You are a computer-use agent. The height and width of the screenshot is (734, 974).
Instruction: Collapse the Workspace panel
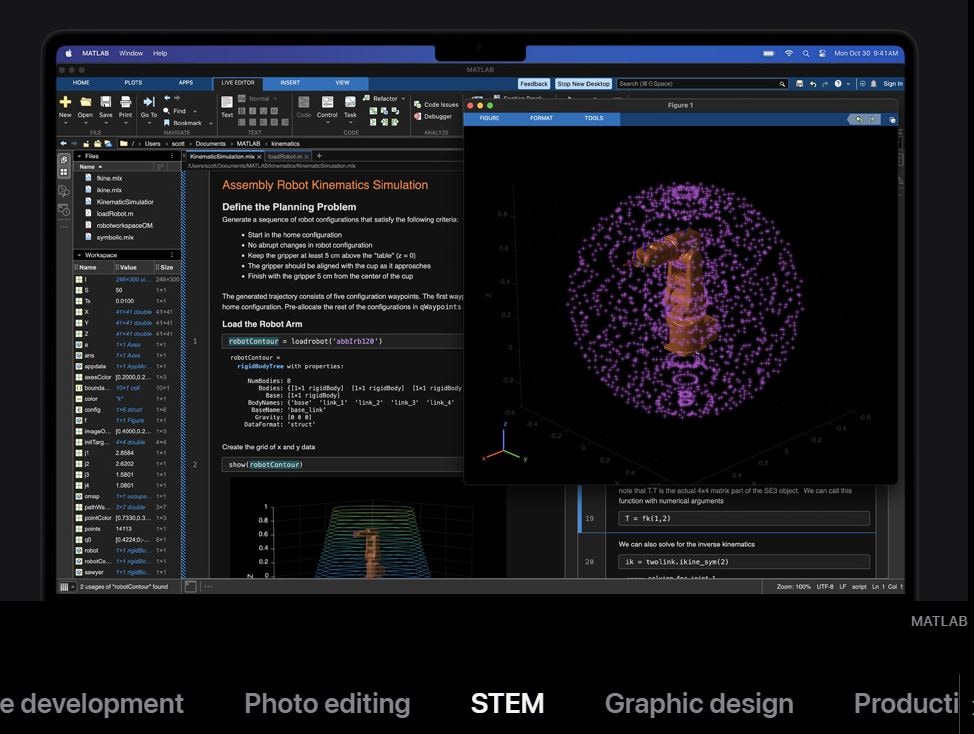click(x=79, y=255)
